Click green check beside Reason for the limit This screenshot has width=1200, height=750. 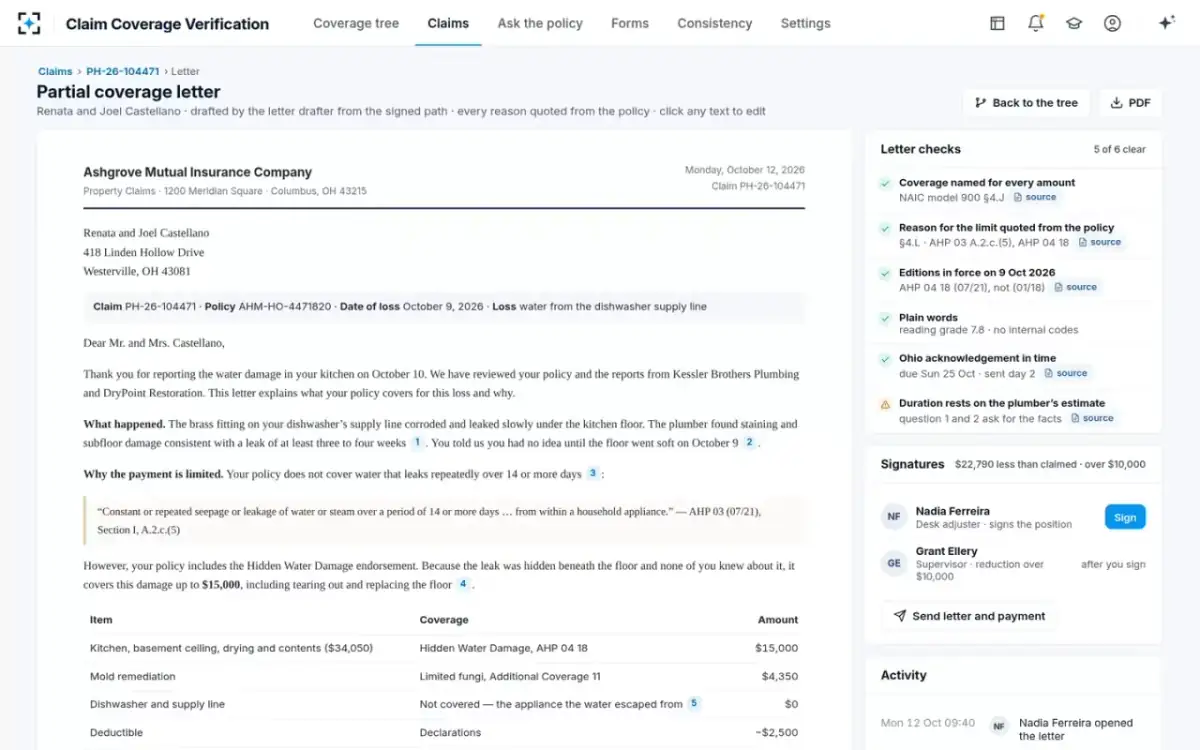pos(885,229)
